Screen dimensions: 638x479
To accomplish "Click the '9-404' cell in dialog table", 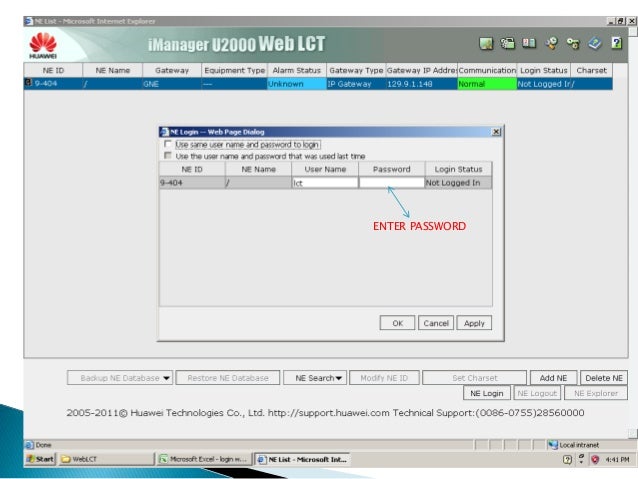I will tap(192, 183).
